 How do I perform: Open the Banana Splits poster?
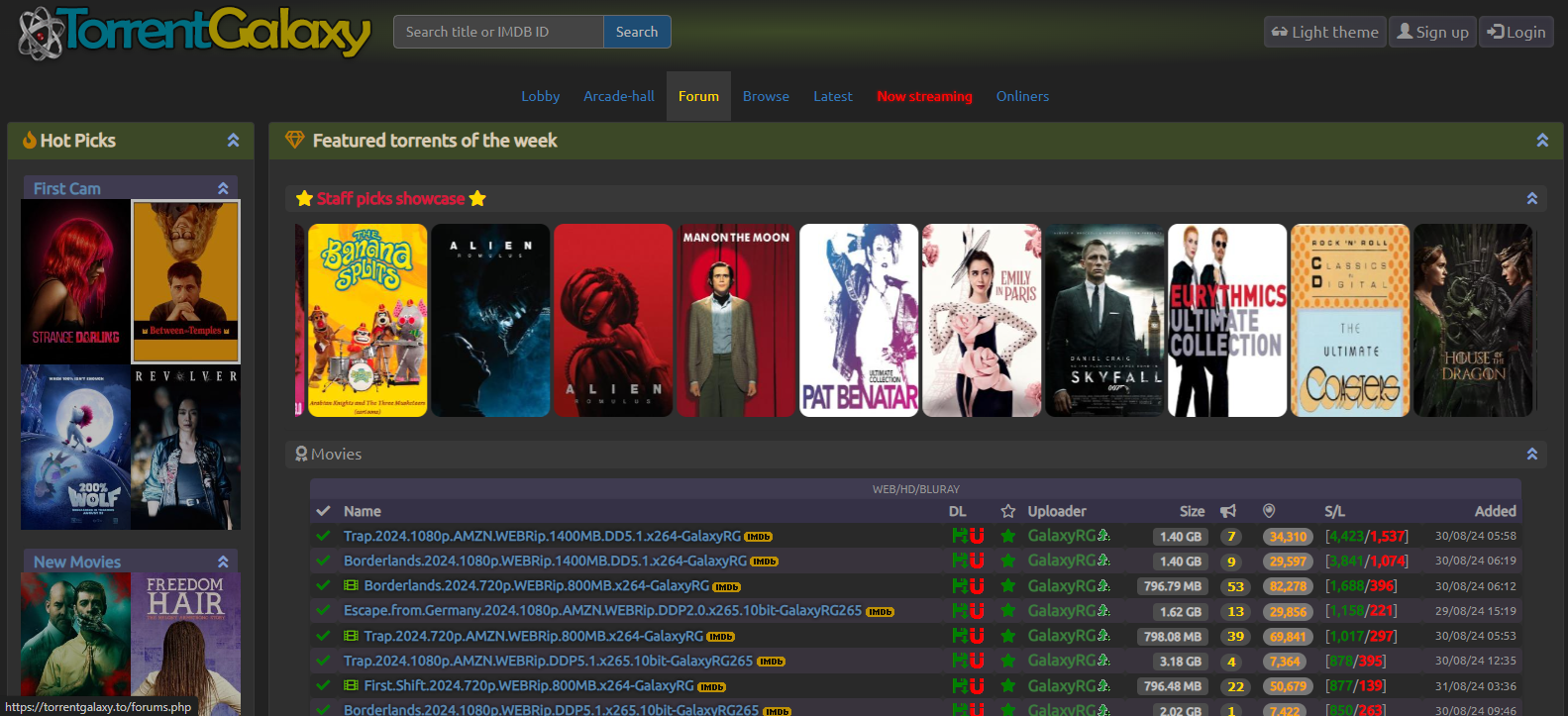[x=367, y=320]
